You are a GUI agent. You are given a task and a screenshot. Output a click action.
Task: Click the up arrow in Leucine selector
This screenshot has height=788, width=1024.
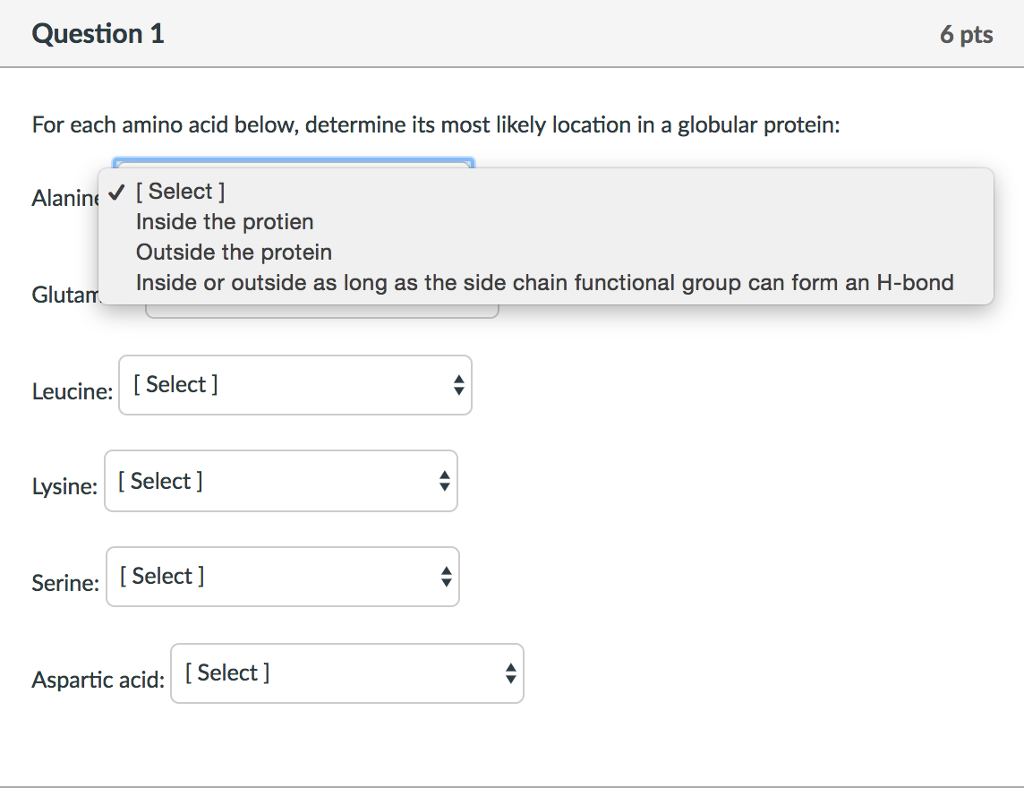[x=458, y=379]
